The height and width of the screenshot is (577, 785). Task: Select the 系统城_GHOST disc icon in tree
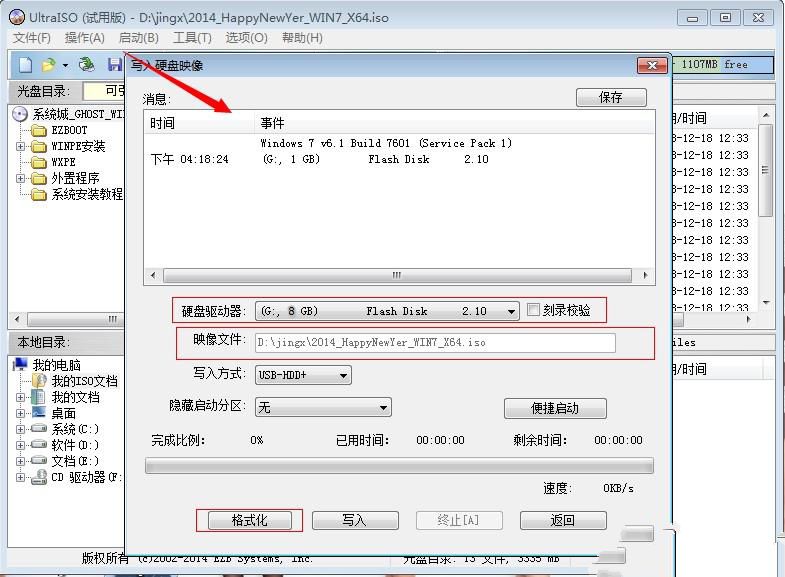[x=21, y=114]
